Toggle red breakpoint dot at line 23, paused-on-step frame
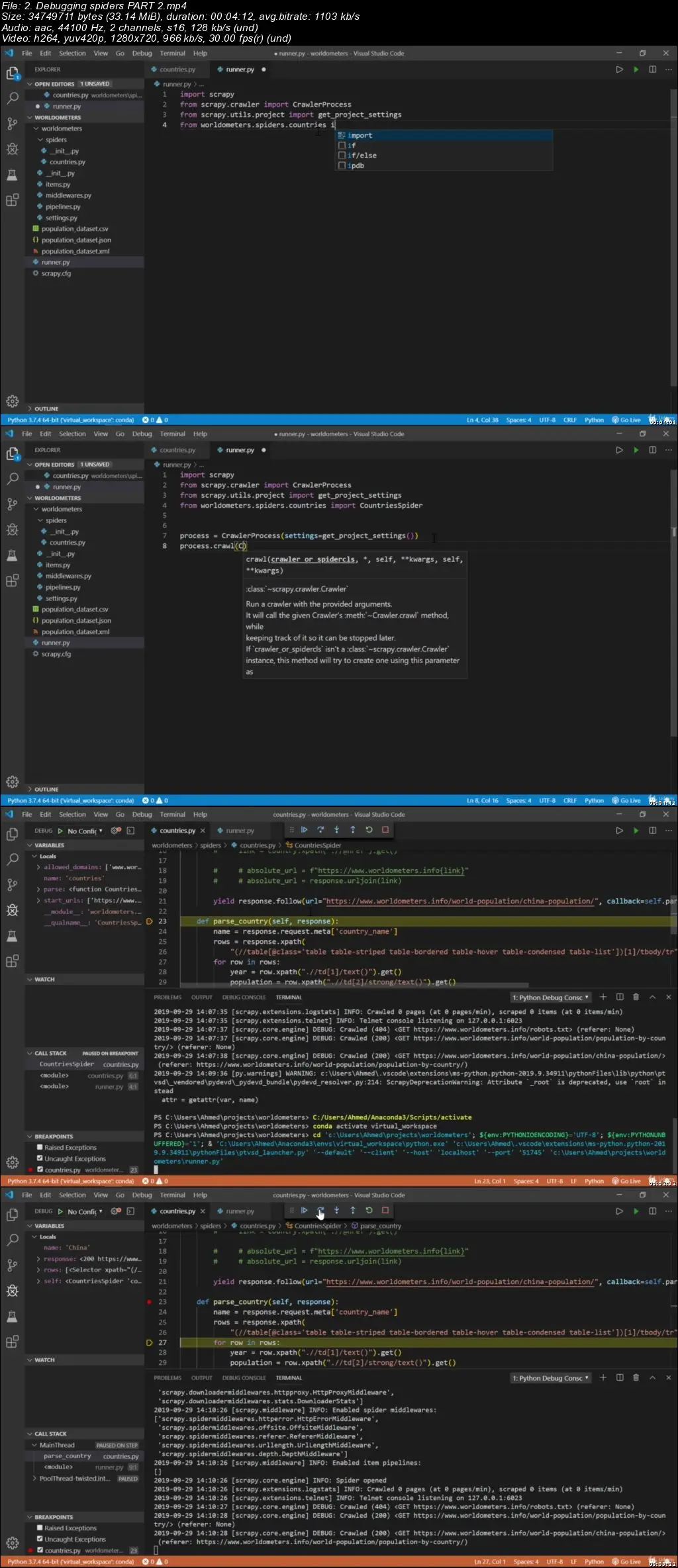The height and width of the screenshot is (1568, 678). click(149, 1302)
